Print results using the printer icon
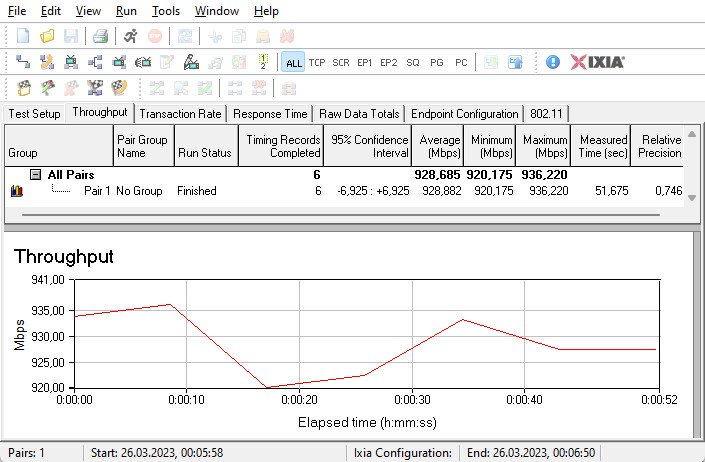705x462 pixels. [100, 36]
